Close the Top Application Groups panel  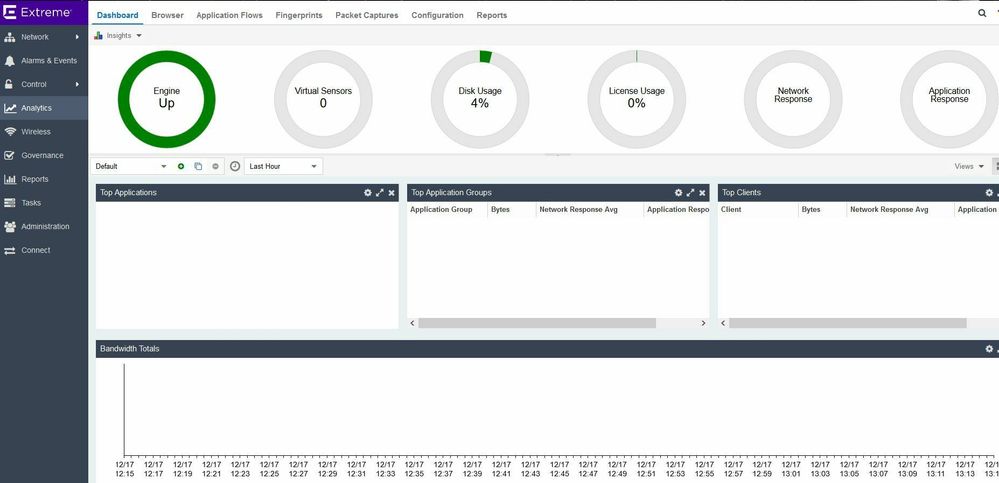point(702,192)
